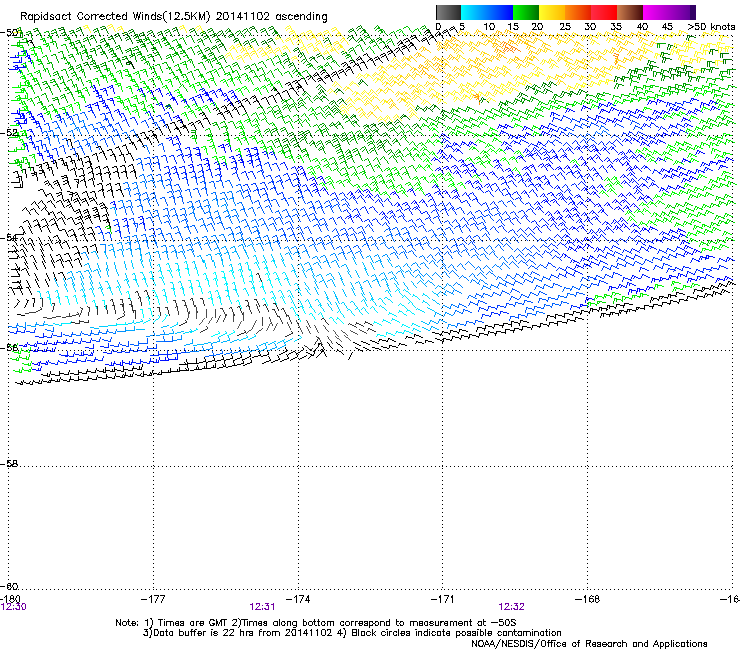Click the purple '12:32' time label
Image resolution: width=740 pixels, height=650 pixels.
tap(512, 607)
